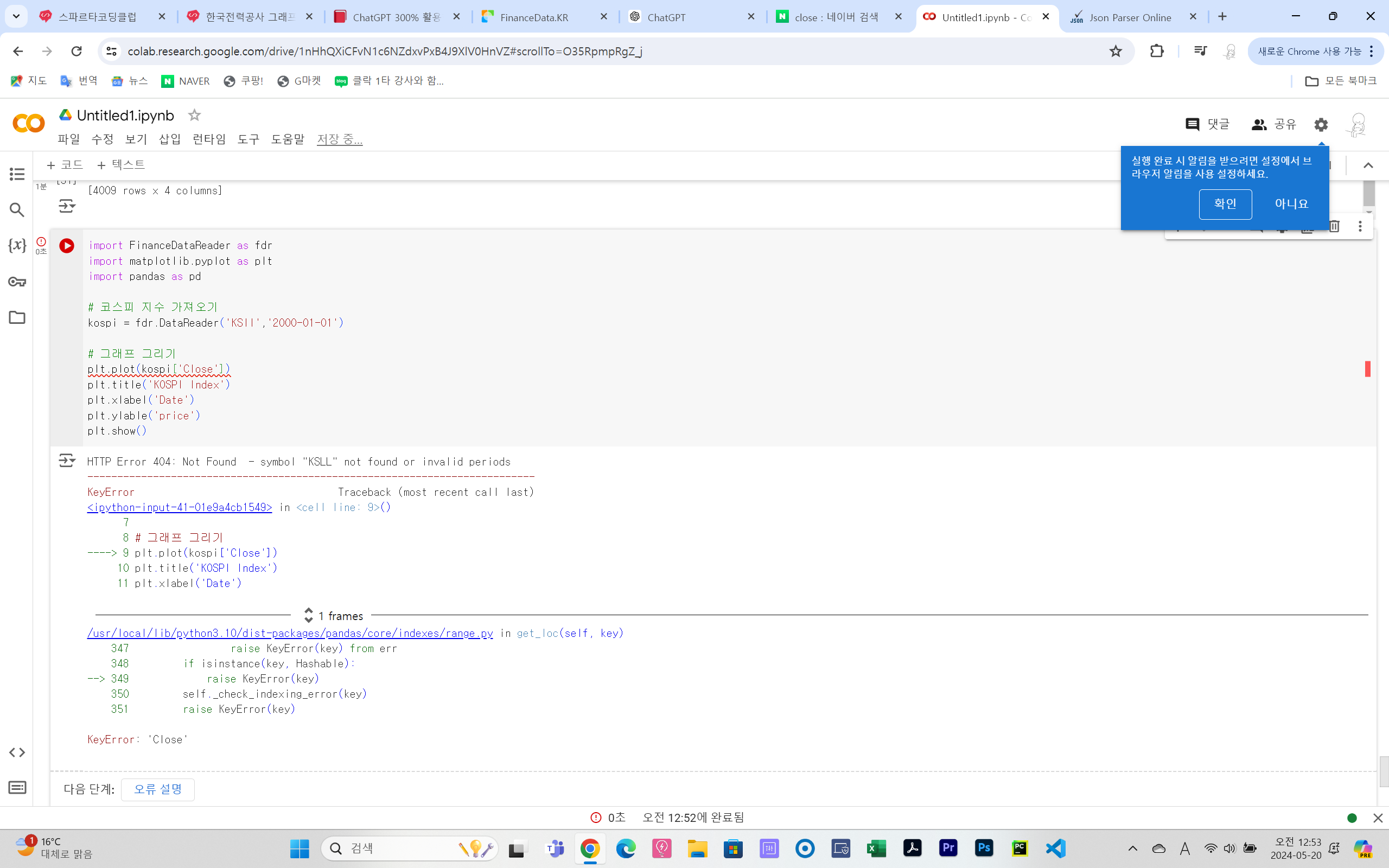Open Photoshop from the taskbar

pyautogui.click(x=984, y=848)
